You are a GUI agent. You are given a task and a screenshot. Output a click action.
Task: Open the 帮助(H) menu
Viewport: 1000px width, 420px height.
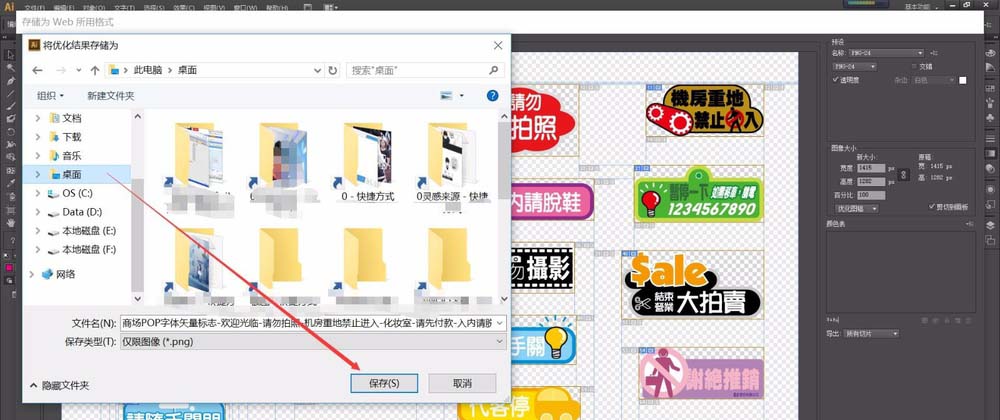(x=277, y=8)
